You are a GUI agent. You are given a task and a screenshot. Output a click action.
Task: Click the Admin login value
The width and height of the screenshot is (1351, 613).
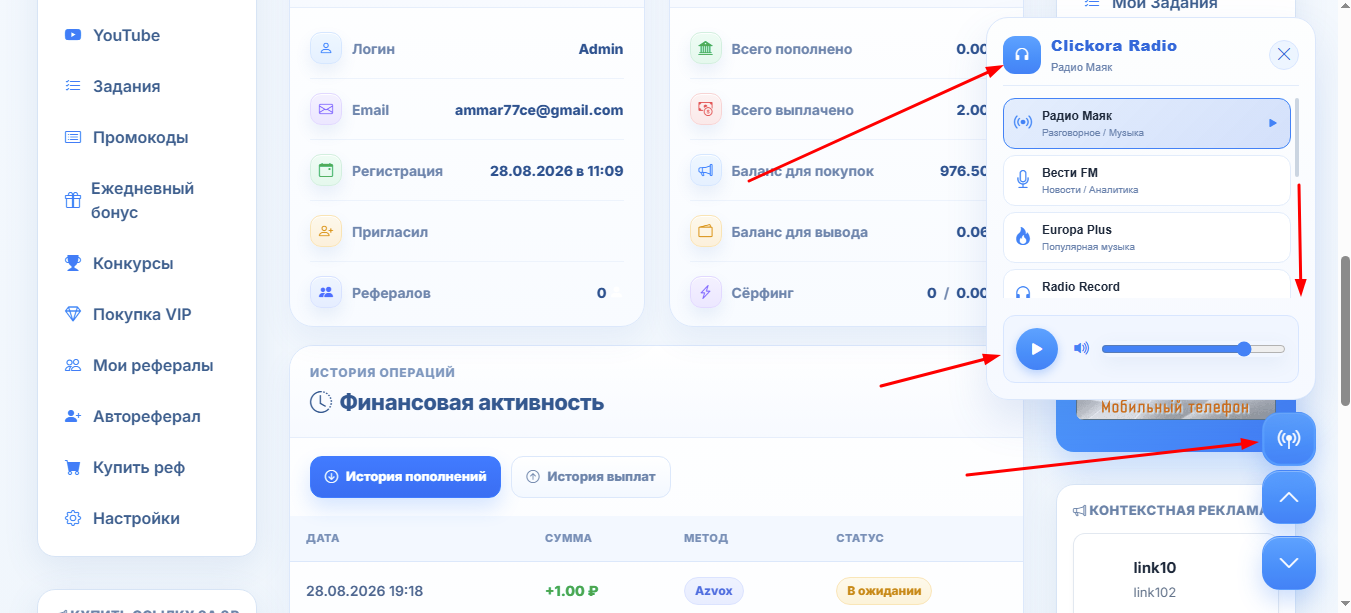(x=601, y=49)
